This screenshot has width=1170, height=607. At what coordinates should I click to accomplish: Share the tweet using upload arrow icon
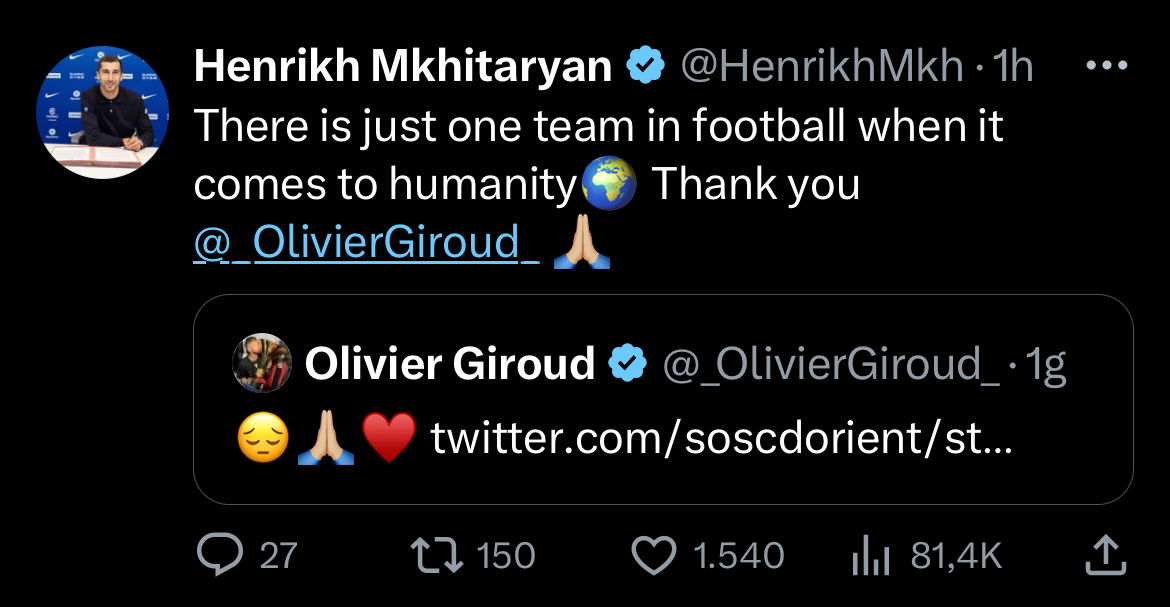coord(1099,554)
